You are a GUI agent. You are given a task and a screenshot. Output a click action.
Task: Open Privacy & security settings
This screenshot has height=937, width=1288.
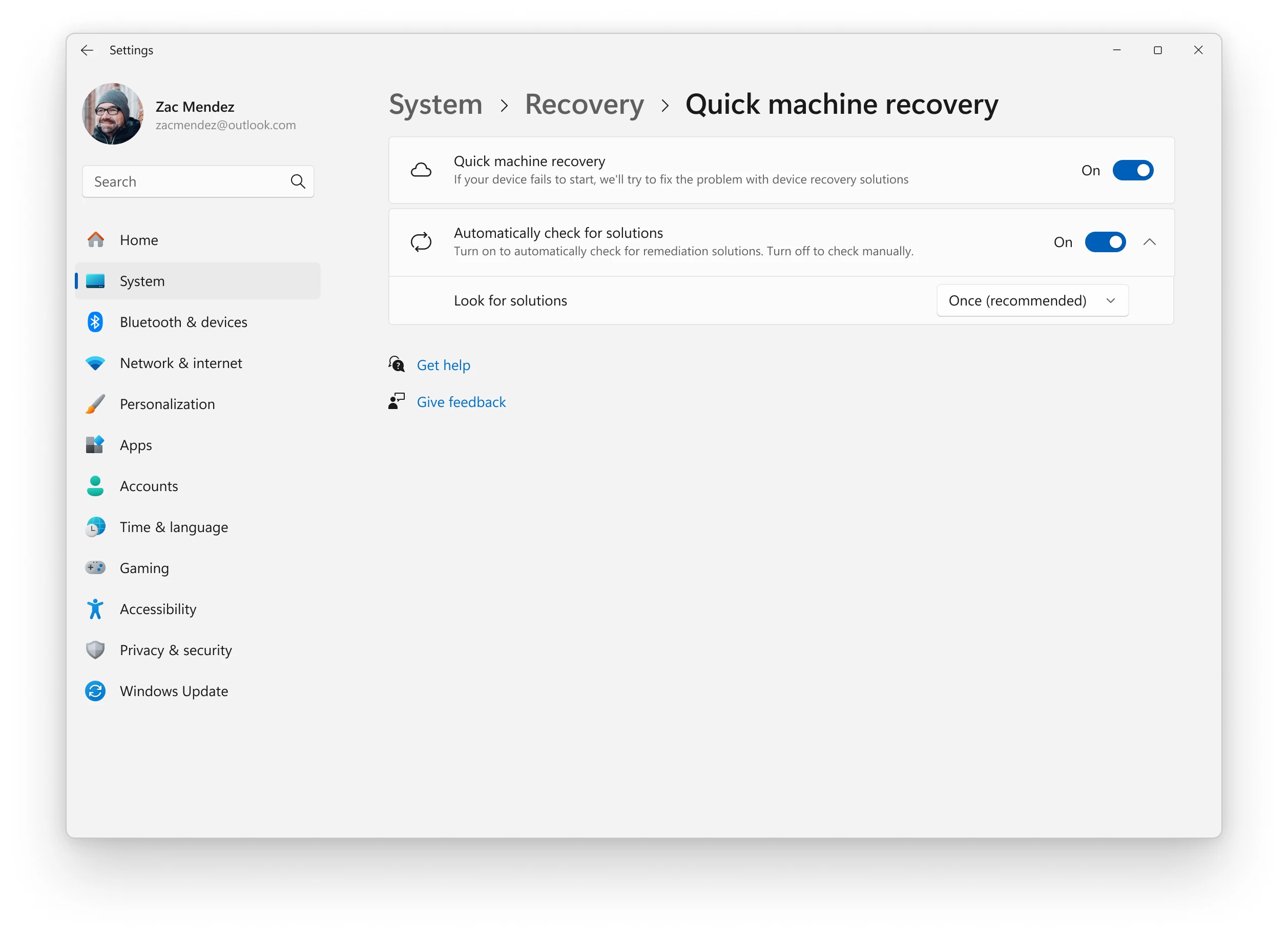coord(176,649)
